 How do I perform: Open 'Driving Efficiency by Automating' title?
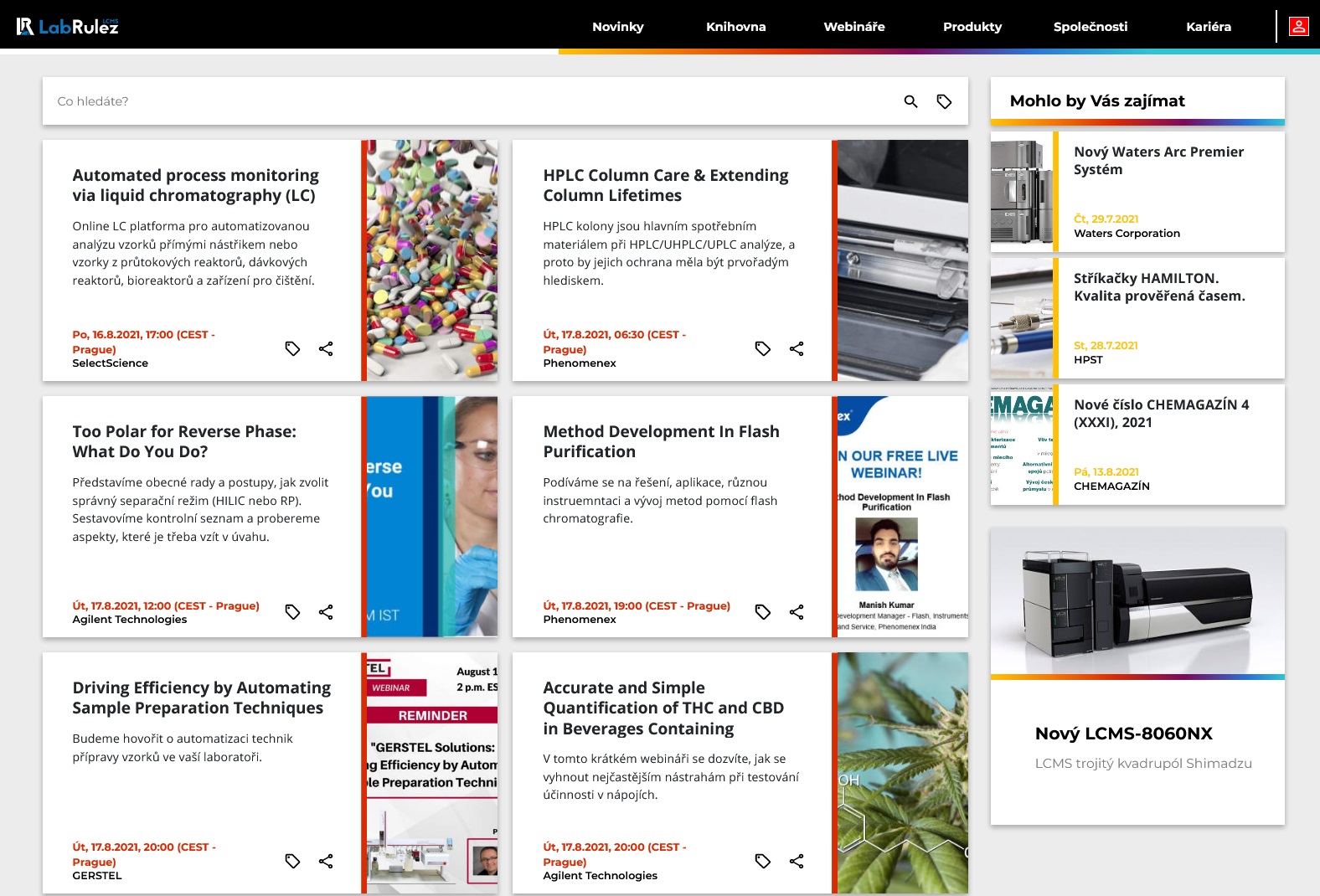201,698
